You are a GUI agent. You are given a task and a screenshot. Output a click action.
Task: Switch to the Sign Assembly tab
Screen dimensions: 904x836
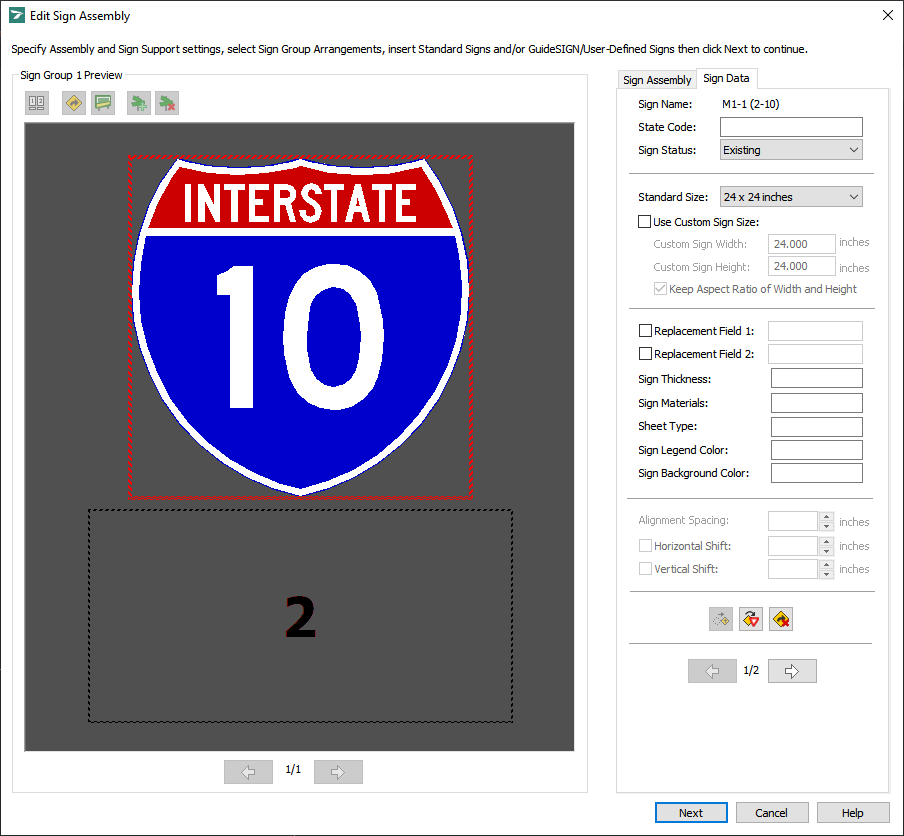(657, 80)
